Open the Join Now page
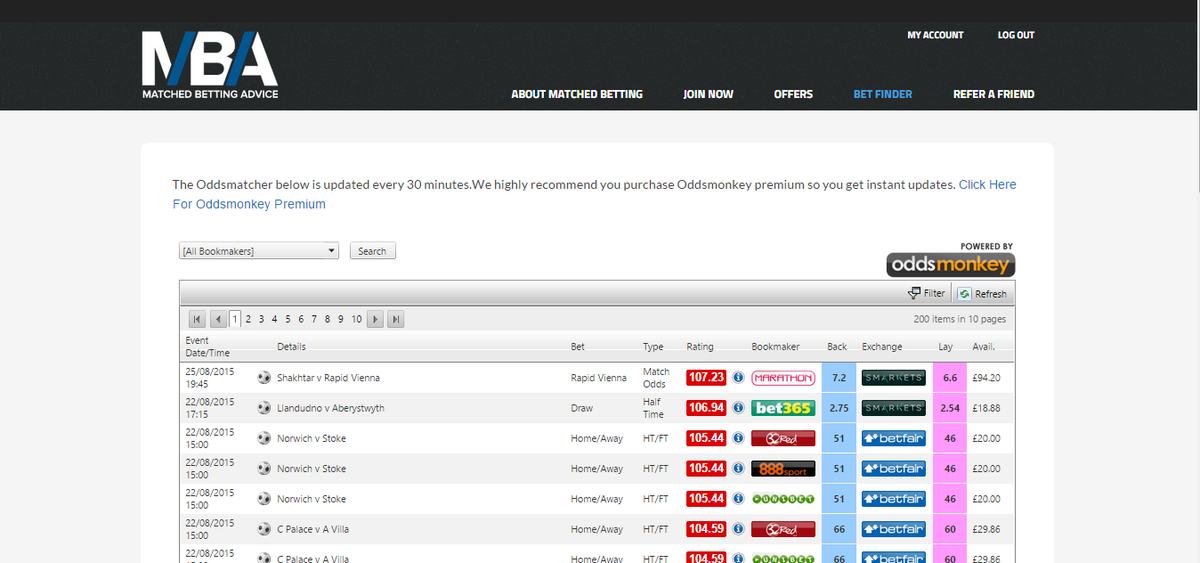This screenshot has width=1200, height=563. coord(708,94)
